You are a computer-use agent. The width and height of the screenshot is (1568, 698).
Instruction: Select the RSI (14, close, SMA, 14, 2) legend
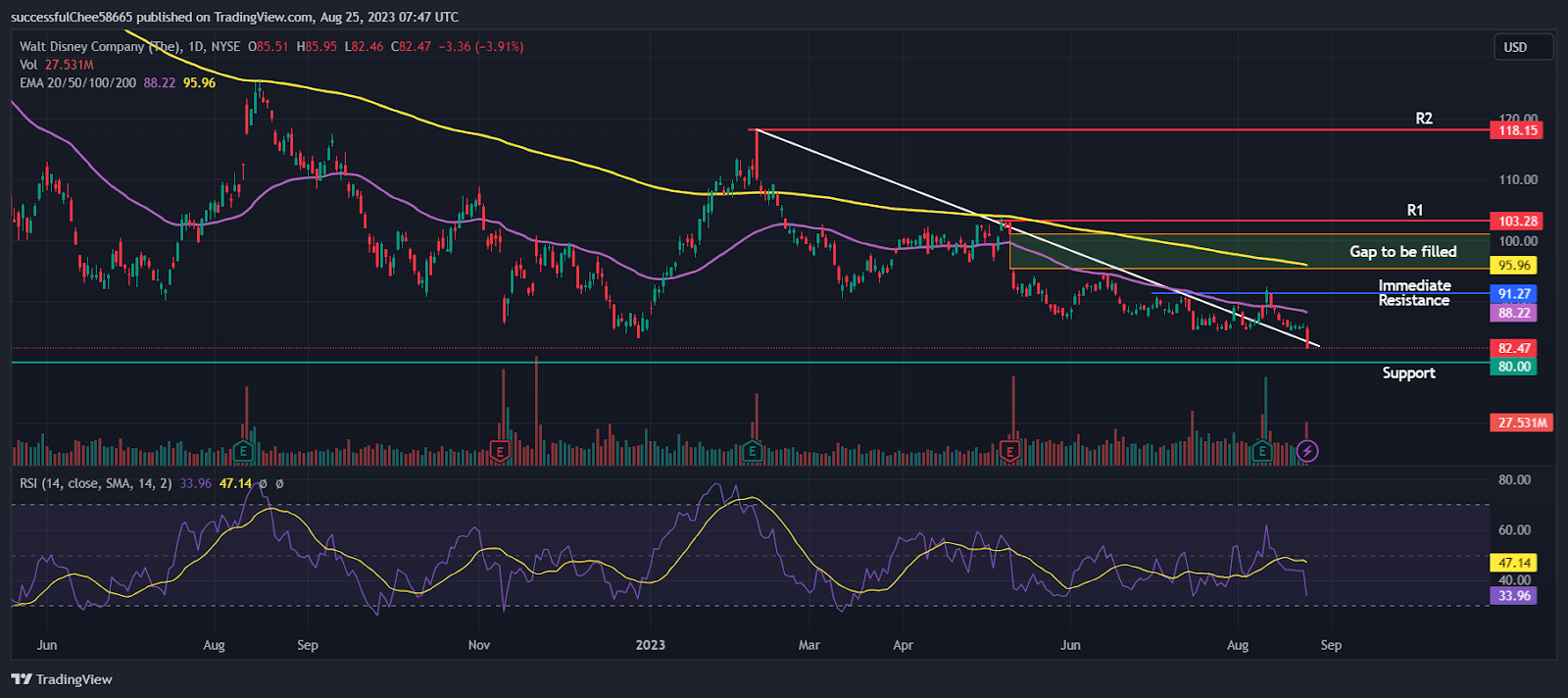96,483
